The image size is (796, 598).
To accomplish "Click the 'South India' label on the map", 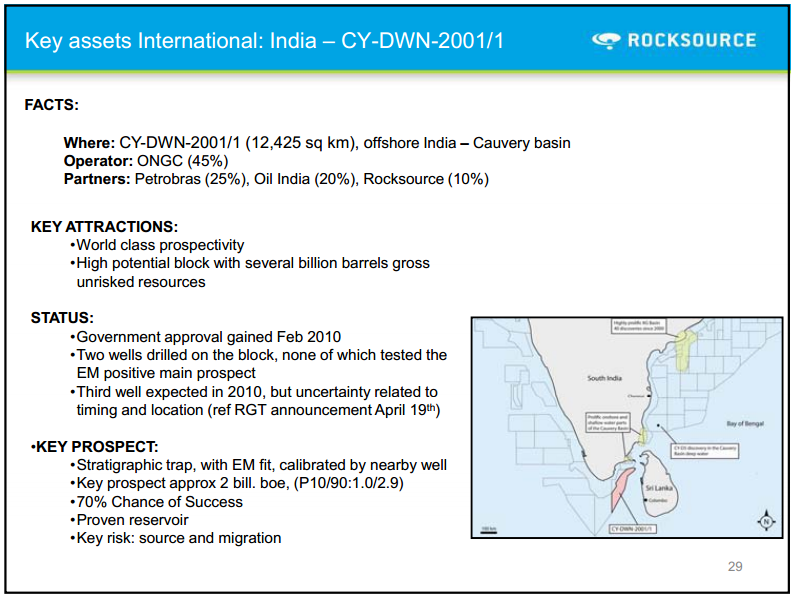I will [604, 378].
